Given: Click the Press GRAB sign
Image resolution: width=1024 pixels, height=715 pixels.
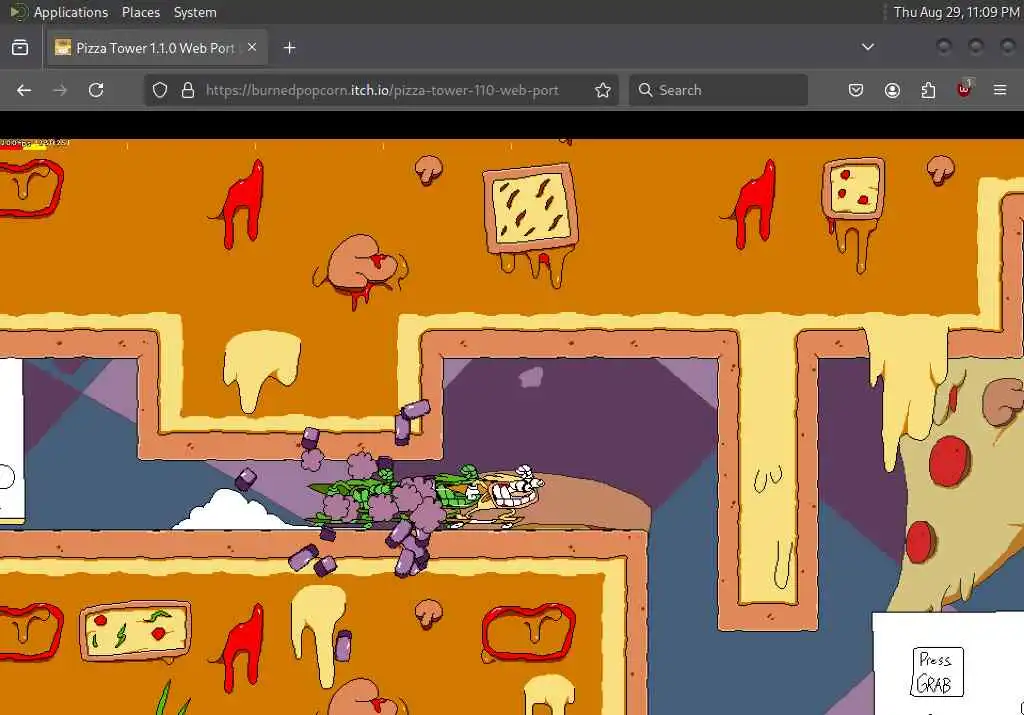Looking at the screenshot, I should (937, 672).
